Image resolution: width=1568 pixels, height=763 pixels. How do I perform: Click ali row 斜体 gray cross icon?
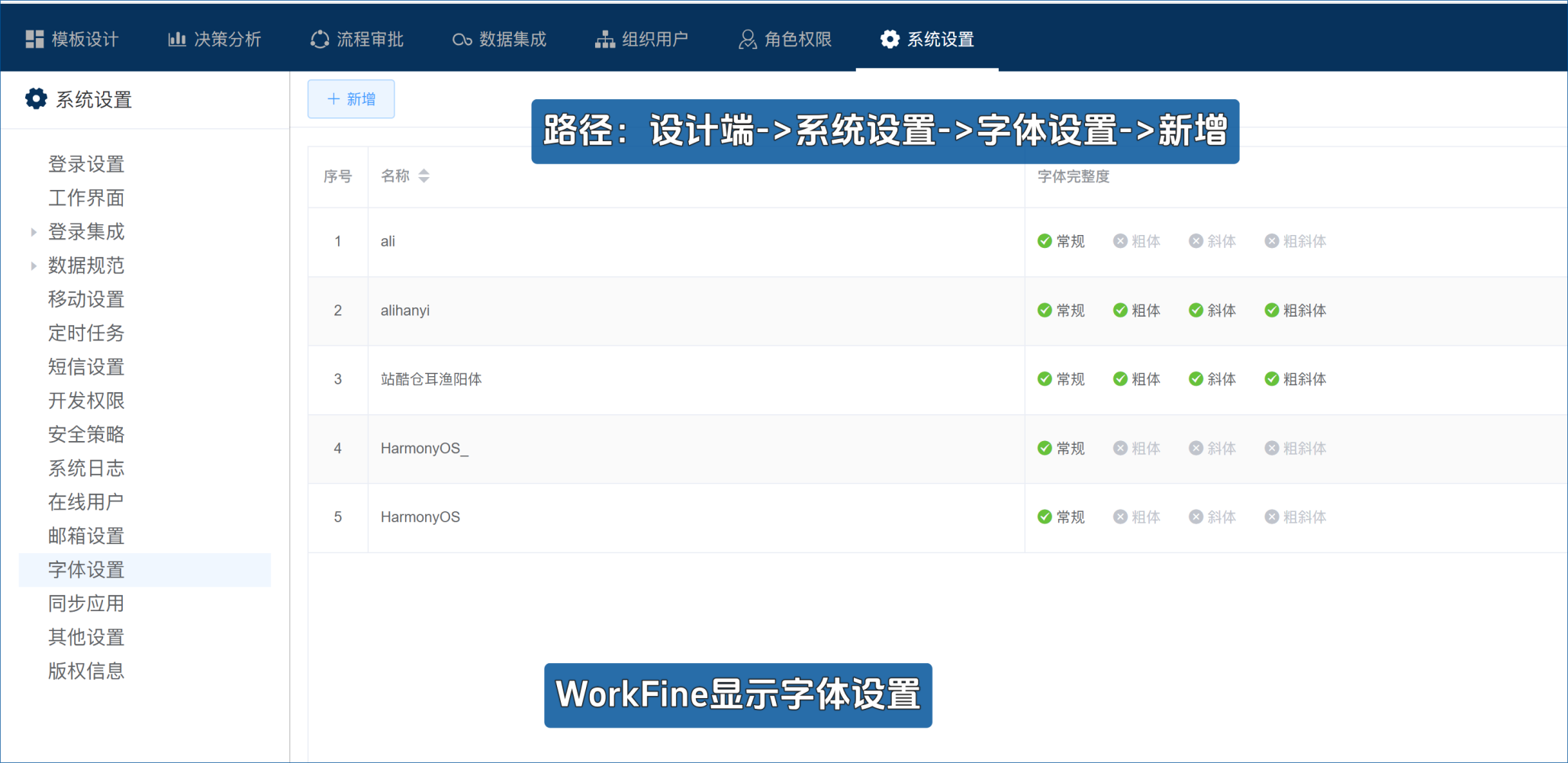pyautogui.click(x=1196, y=241)
